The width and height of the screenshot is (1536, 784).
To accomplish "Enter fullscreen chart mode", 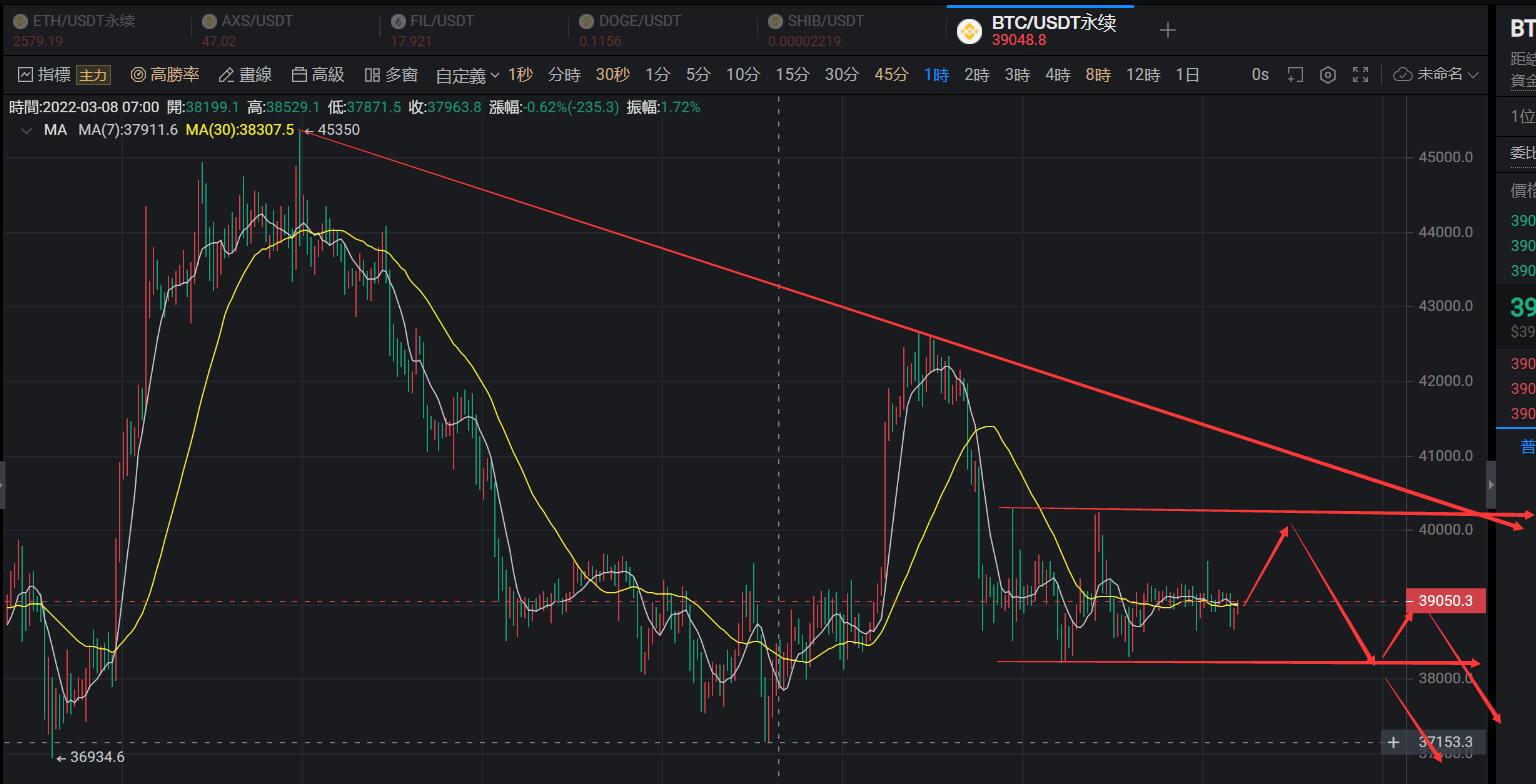I will pos(1360,75).
